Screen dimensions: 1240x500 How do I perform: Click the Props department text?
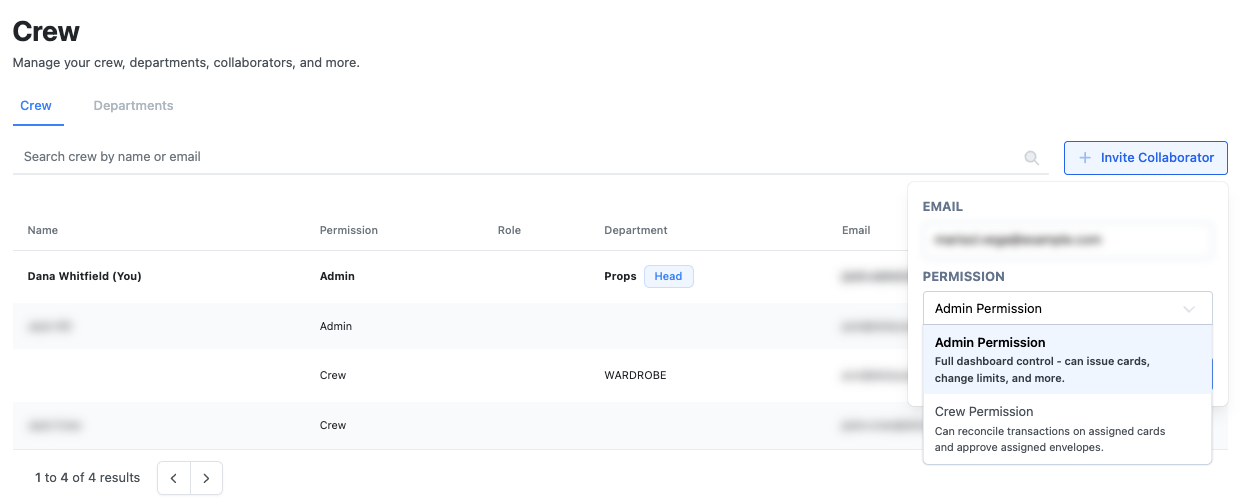coord(620,277)
